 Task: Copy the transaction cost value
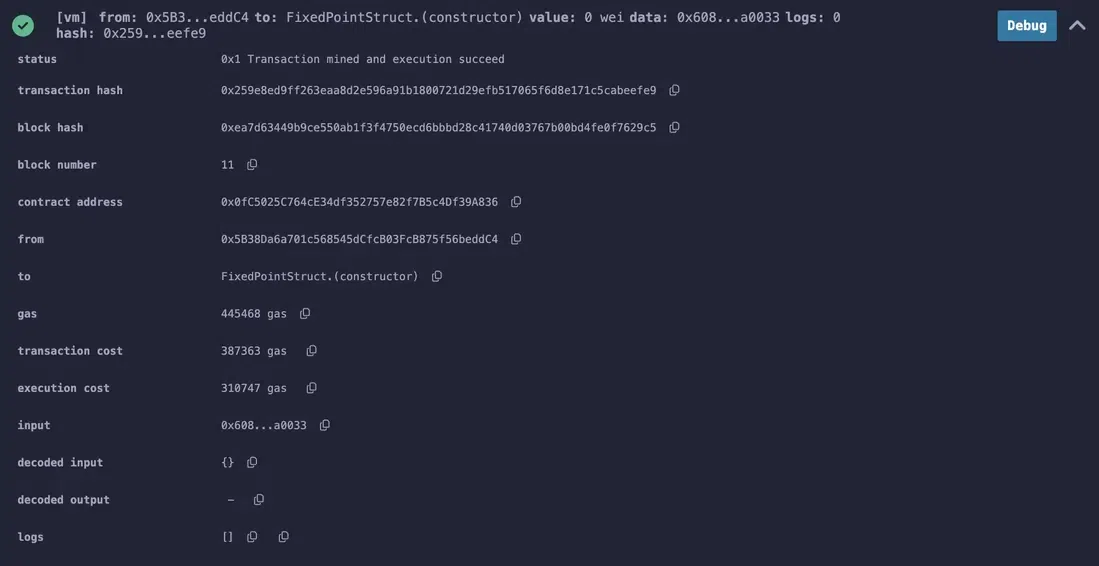click(x=311, y=350)
